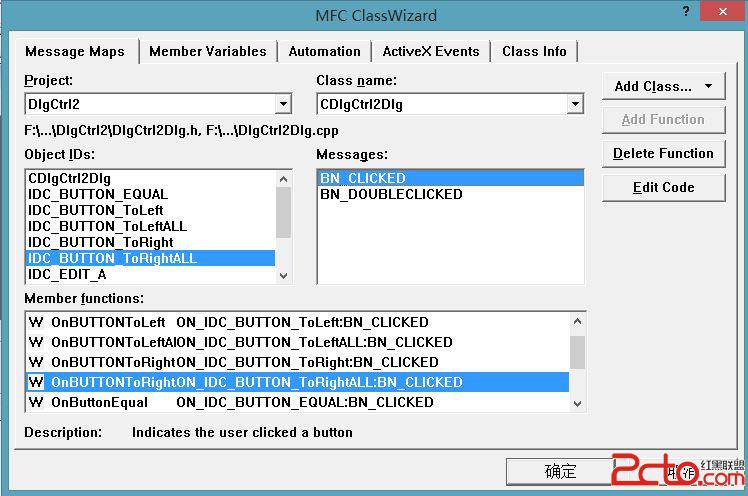Select CDlgCtrl2Dlg in Object IDs list
This screenshot has width=748, height=496.
[x=150, y=178]
